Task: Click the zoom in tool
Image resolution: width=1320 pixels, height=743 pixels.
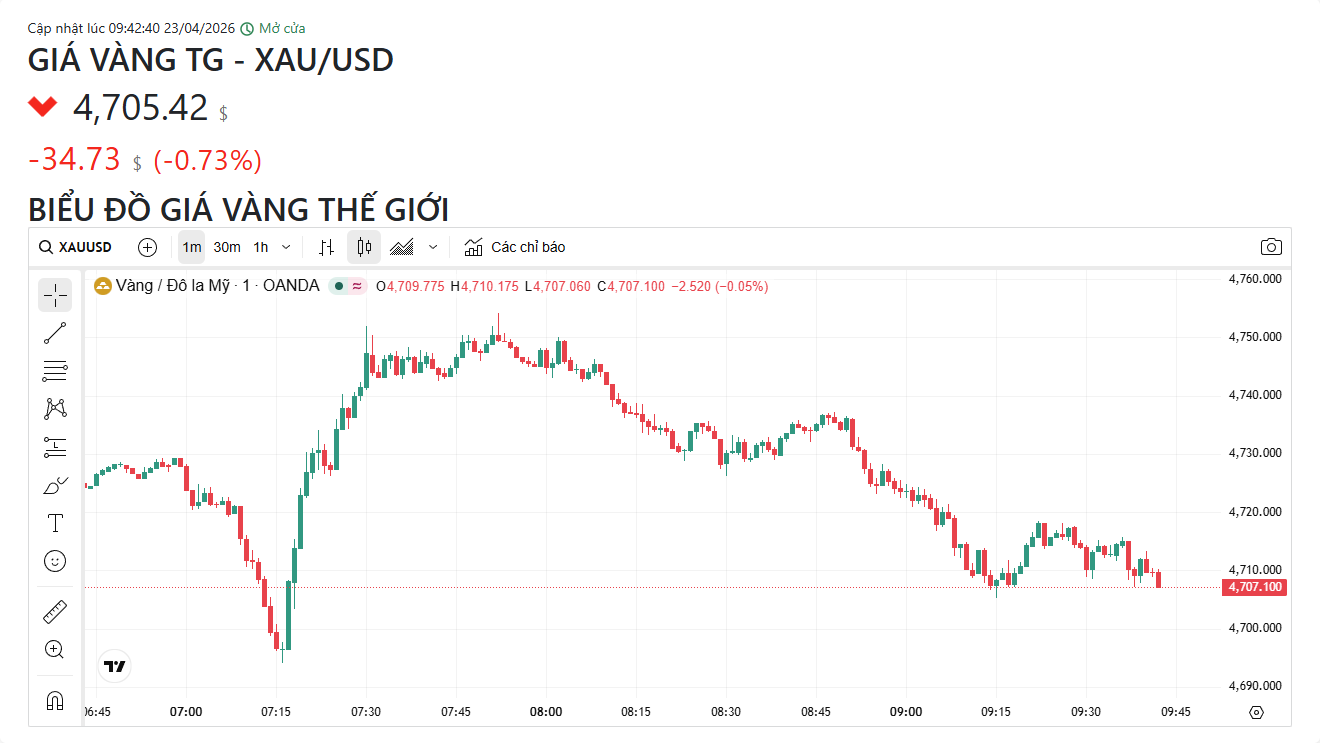Action: tap(55, 649)
